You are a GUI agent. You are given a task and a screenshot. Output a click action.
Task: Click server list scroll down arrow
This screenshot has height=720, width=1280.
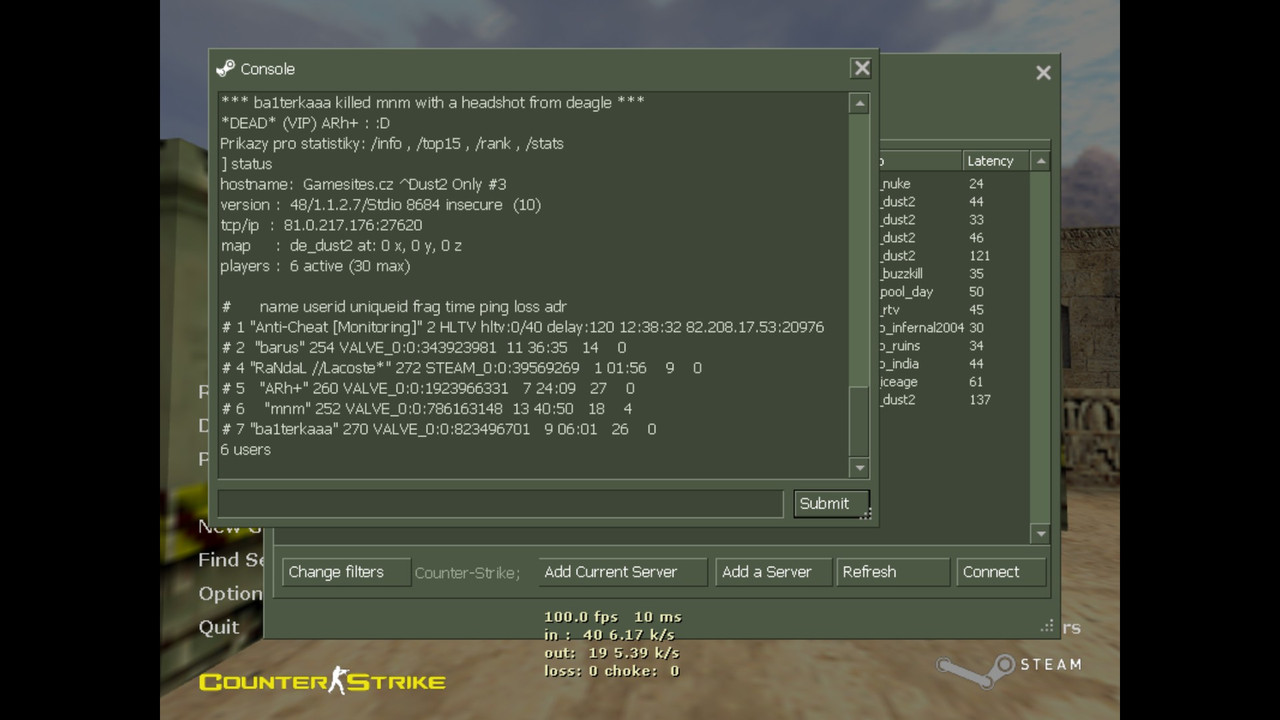(x=1041, y=534)
